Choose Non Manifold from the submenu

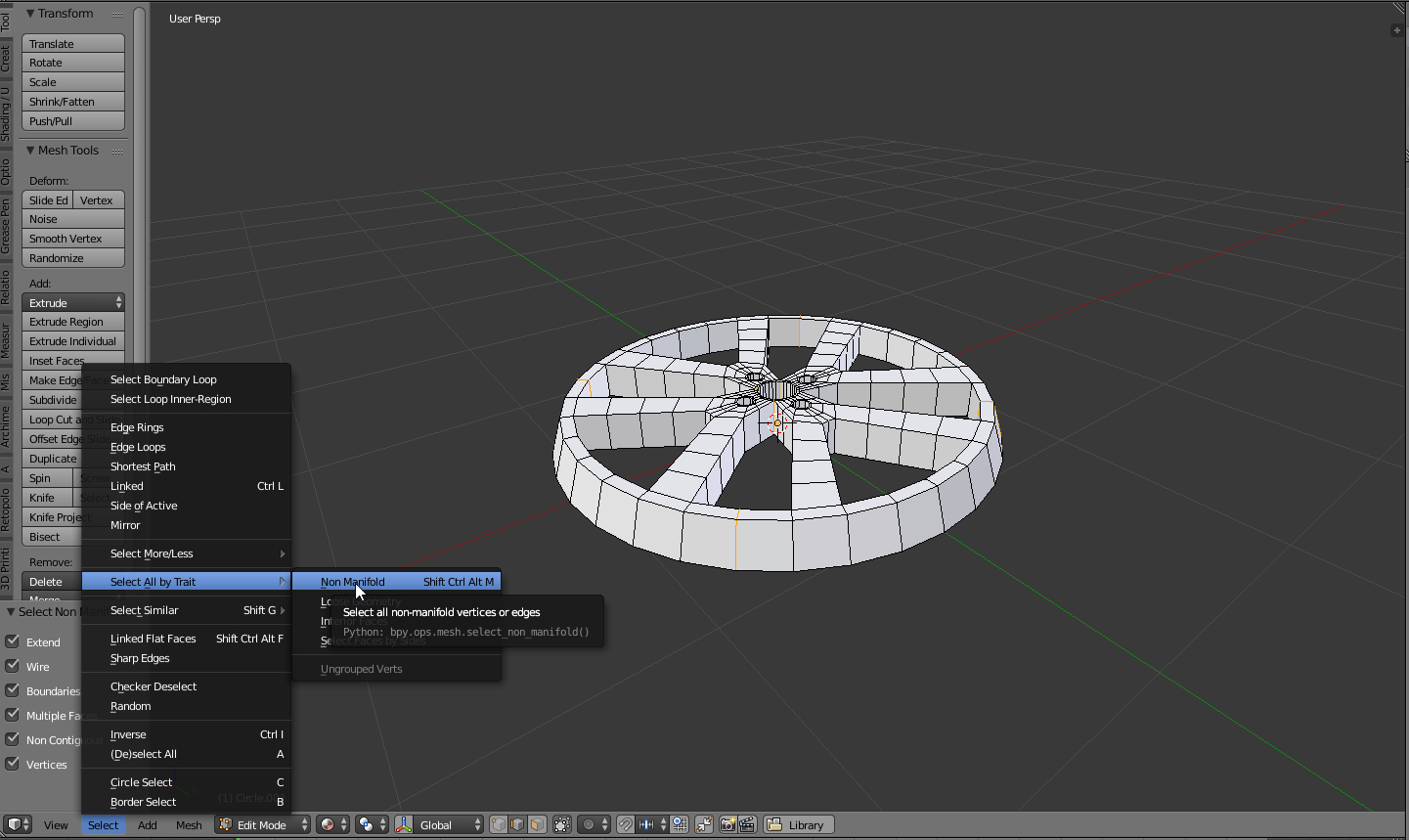[396, 582]
